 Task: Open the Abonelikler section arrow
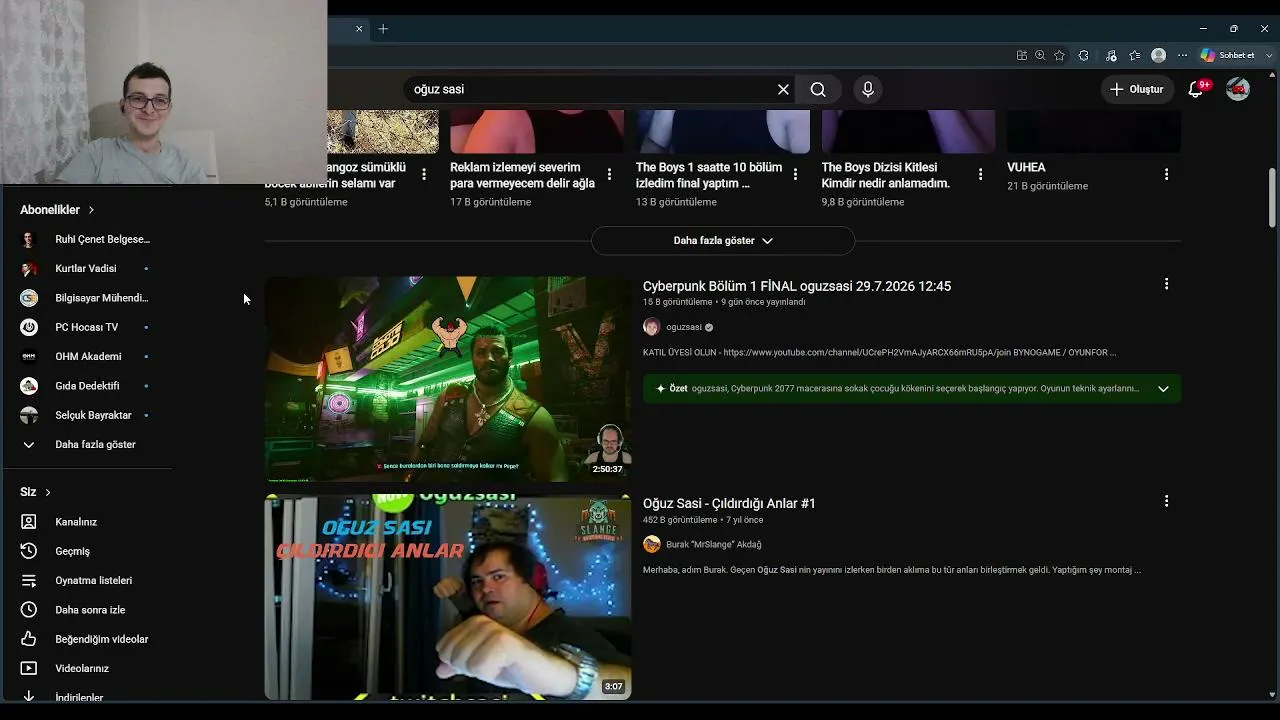(91, 210)
